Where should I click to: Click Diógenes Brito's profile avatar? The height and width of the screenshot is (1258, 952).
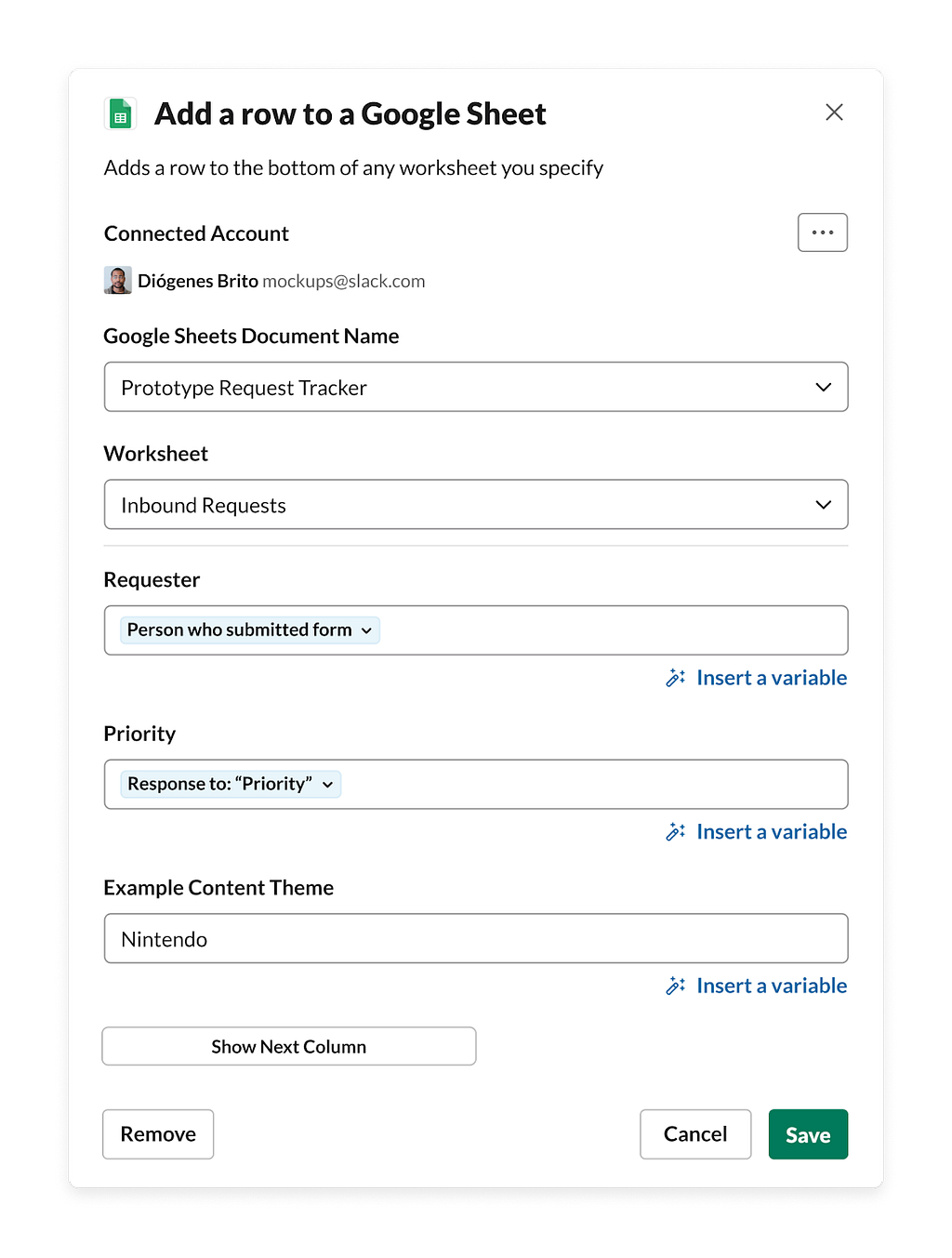point(117,281)
